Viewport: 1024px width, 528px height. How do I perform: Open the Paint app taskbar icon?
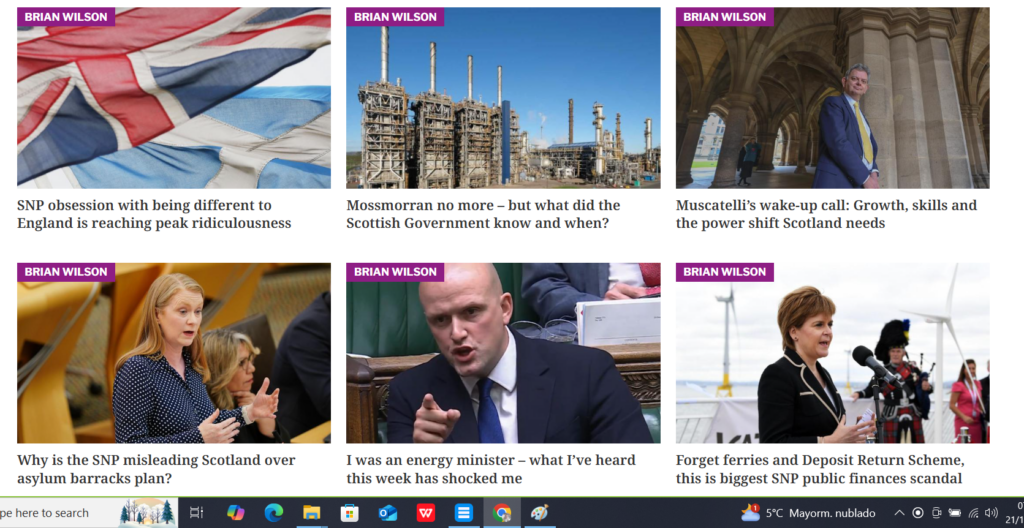coord(539,513)
